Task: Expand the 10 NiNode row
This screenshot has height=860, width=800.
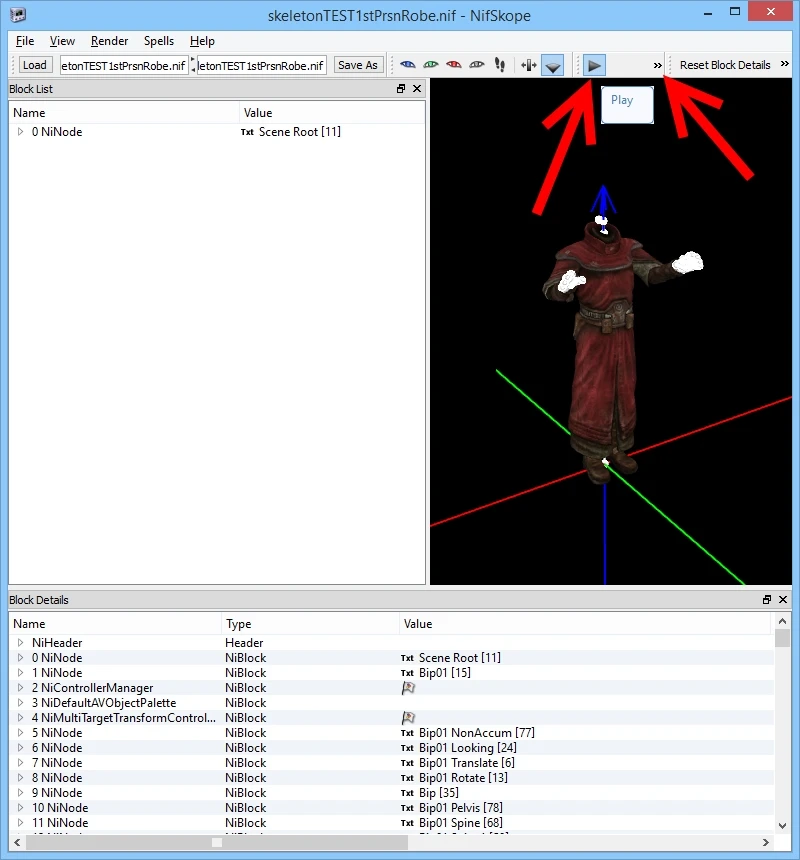Action: click(x=20, y=808)
